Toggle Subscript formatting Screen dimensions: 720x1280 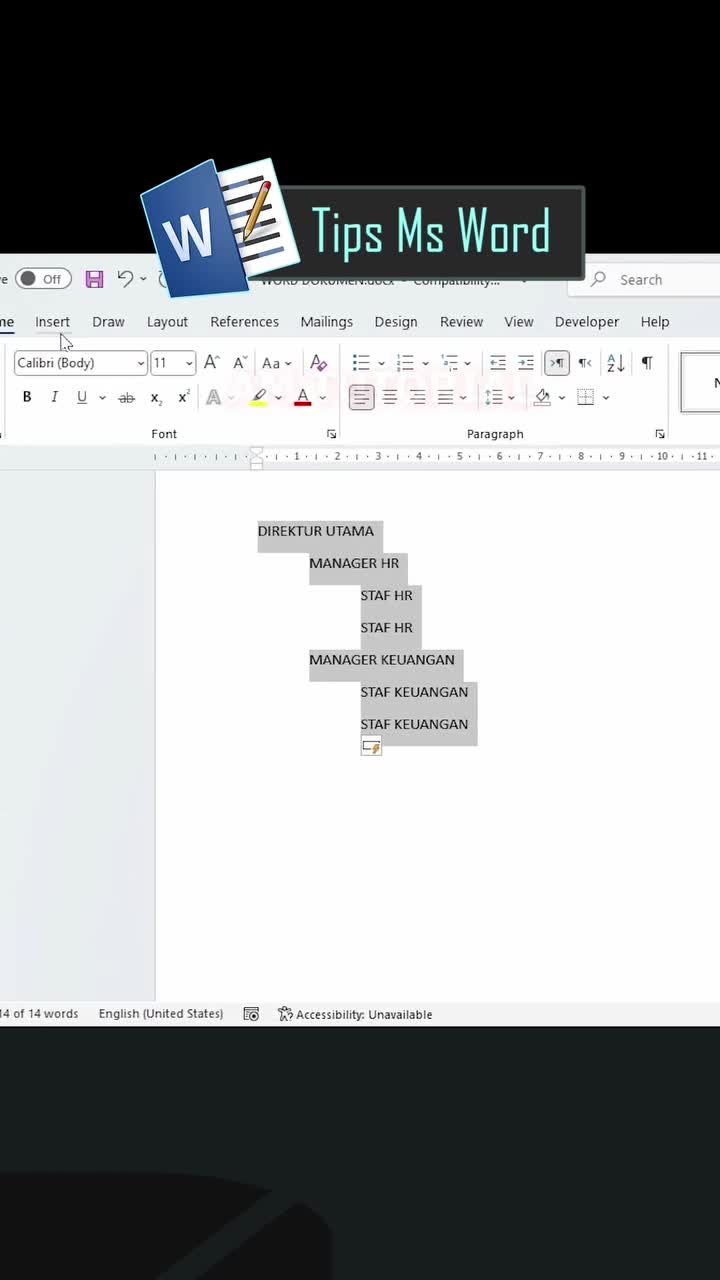156,398
